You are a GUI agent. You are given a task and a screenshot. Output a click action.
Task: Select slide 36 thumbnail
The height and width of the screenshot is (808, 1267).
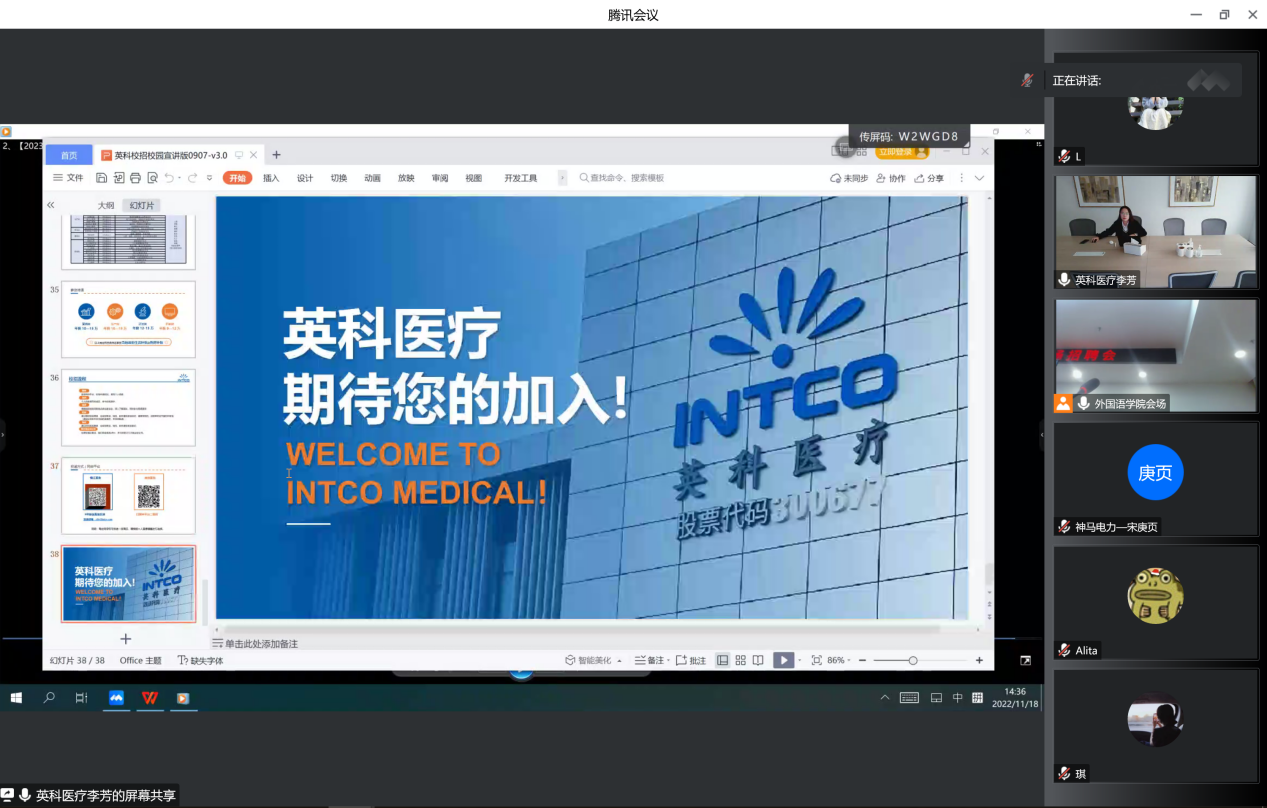pyautogui.click(x=129, y=408)
